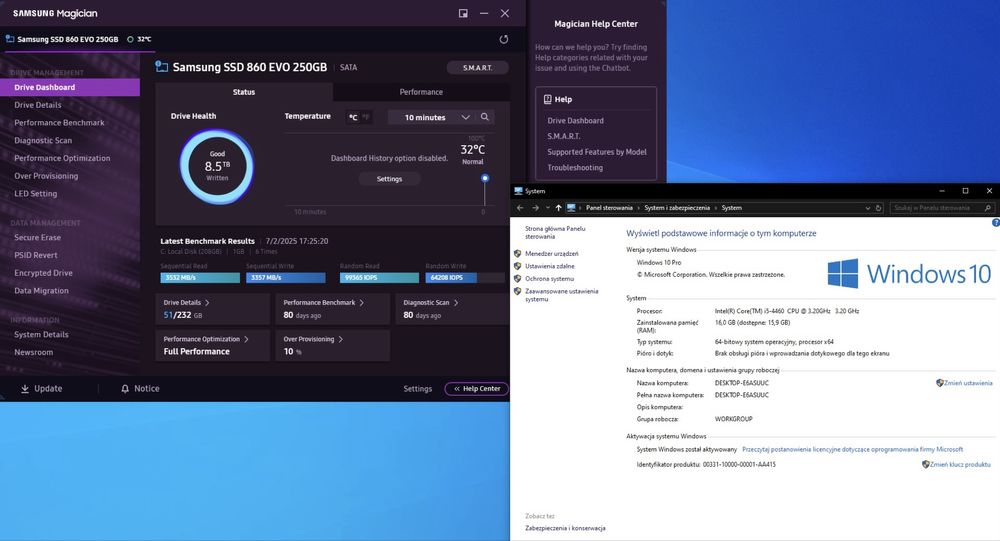Click the shield icon beside Menedżer urządzeń

click(x=517, y=253)
